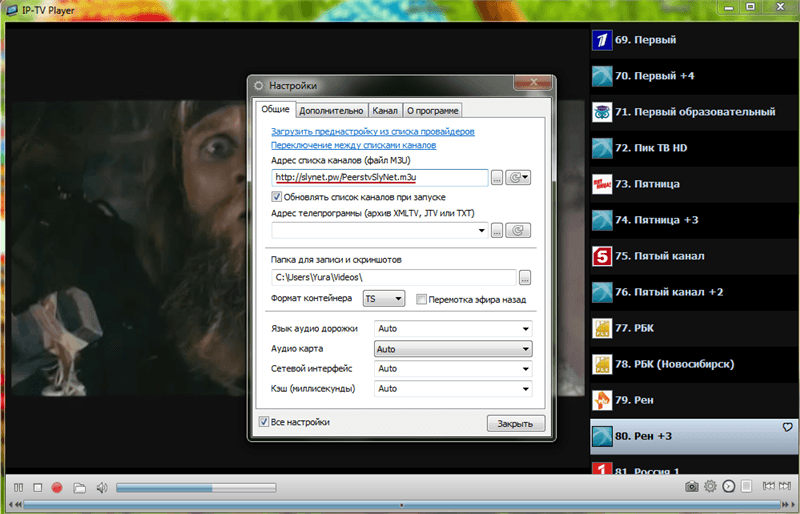The image size is (800, 514).
Task: Click the 78. РБК (Новосибирск) logo
Action: click(x=602, y=364)
